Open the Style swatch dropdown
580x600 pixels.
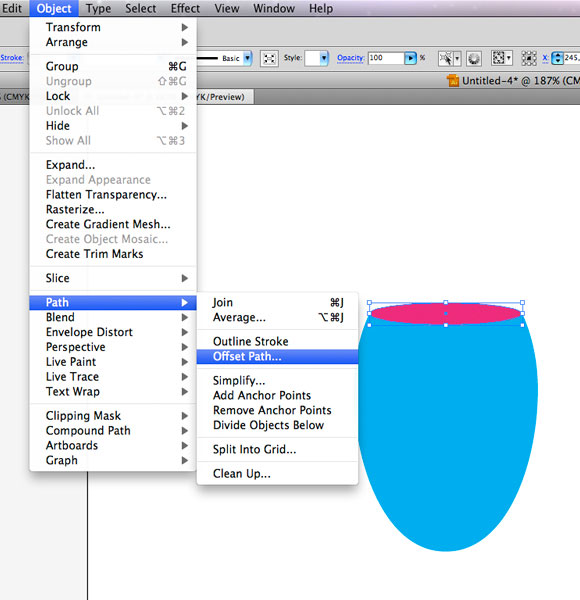[324, 58]
